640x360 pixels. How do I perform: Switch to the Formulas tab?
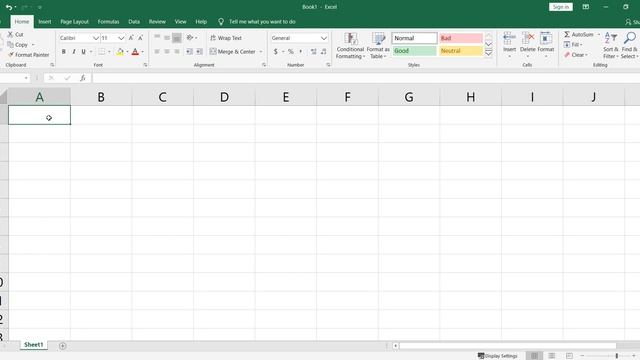point(108,22)
